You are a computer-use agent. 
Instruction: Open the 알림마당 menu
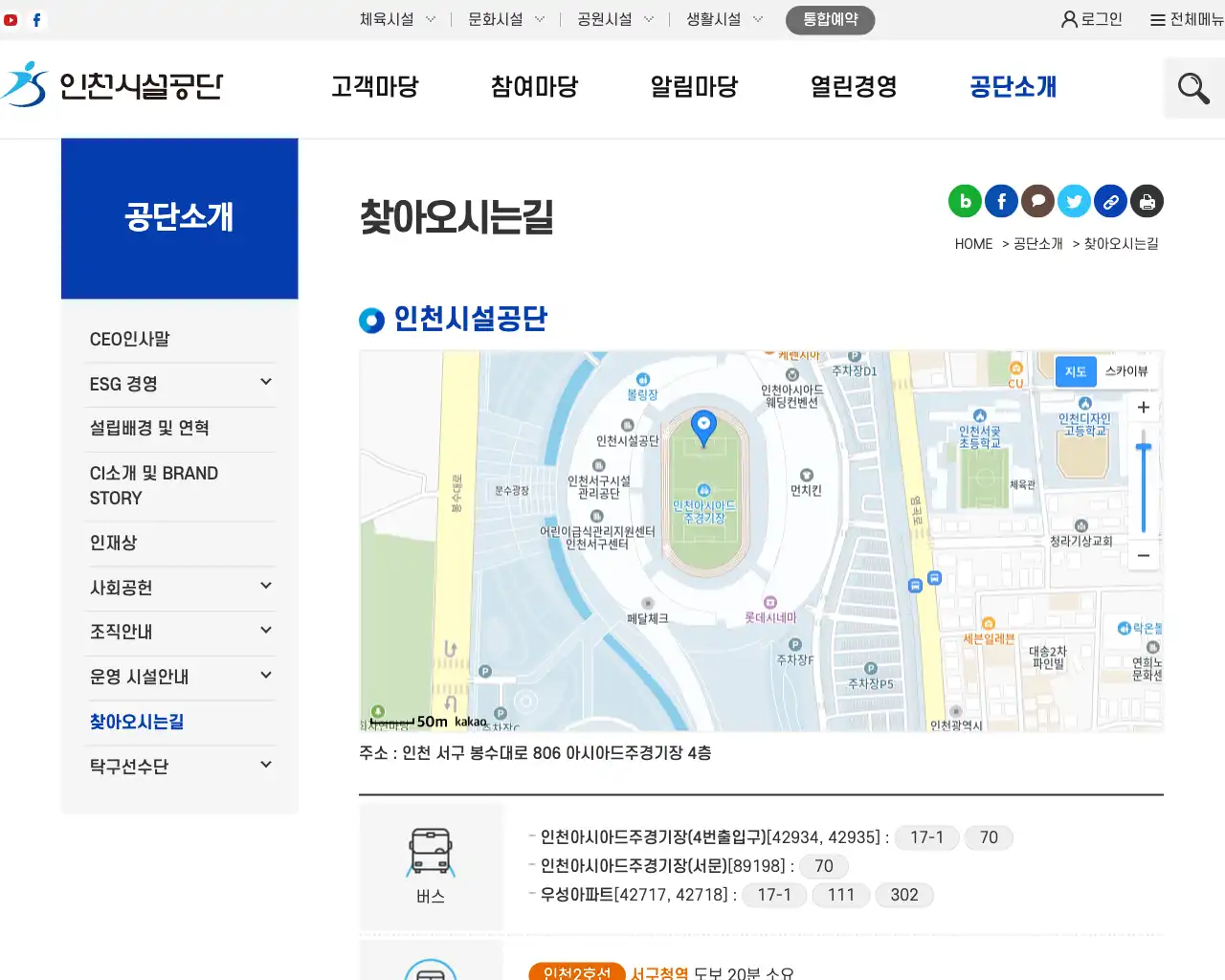click(693, 86)
